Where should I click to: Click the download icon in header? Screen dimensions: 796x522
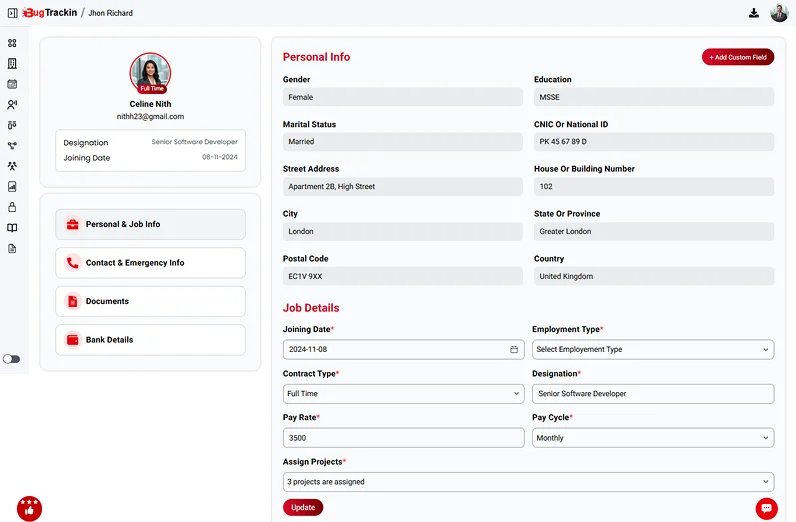click(754, 13)
